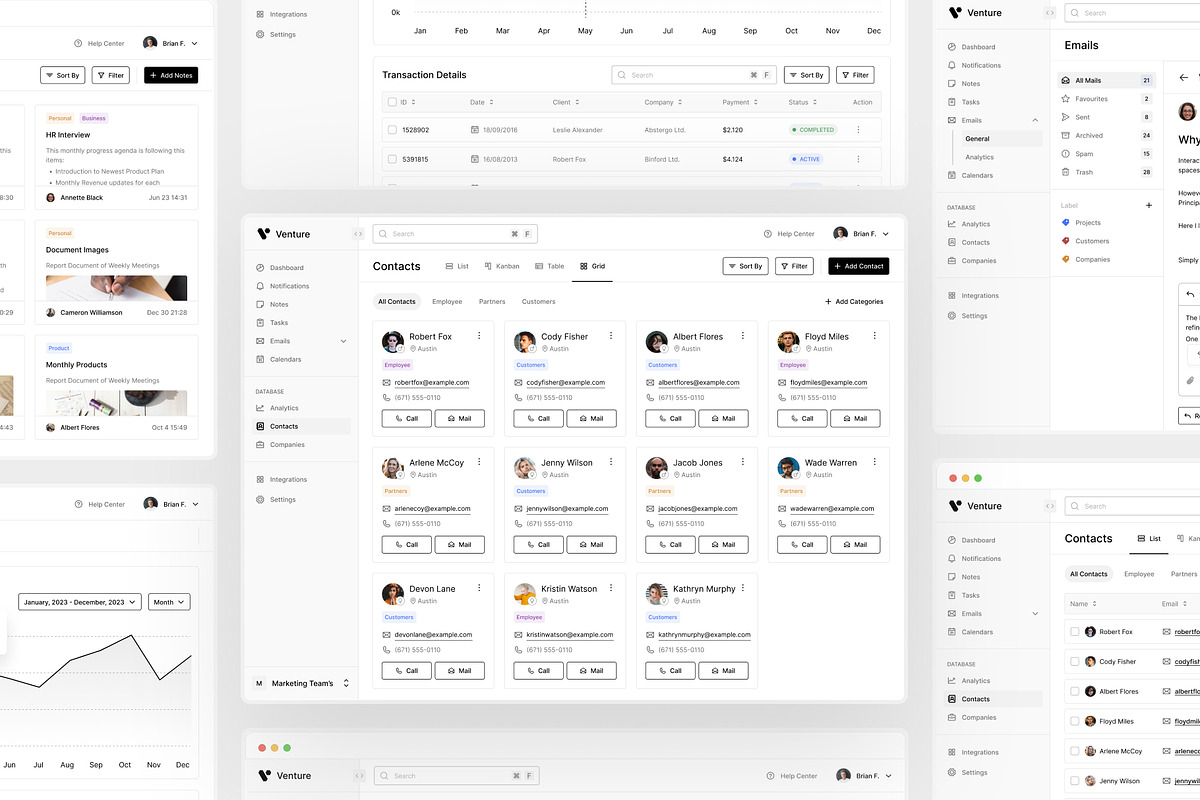The height and width of the screenshot is (800, 1200).
Task: Click Call button on Robert Fox card
Action: point(406,418)
